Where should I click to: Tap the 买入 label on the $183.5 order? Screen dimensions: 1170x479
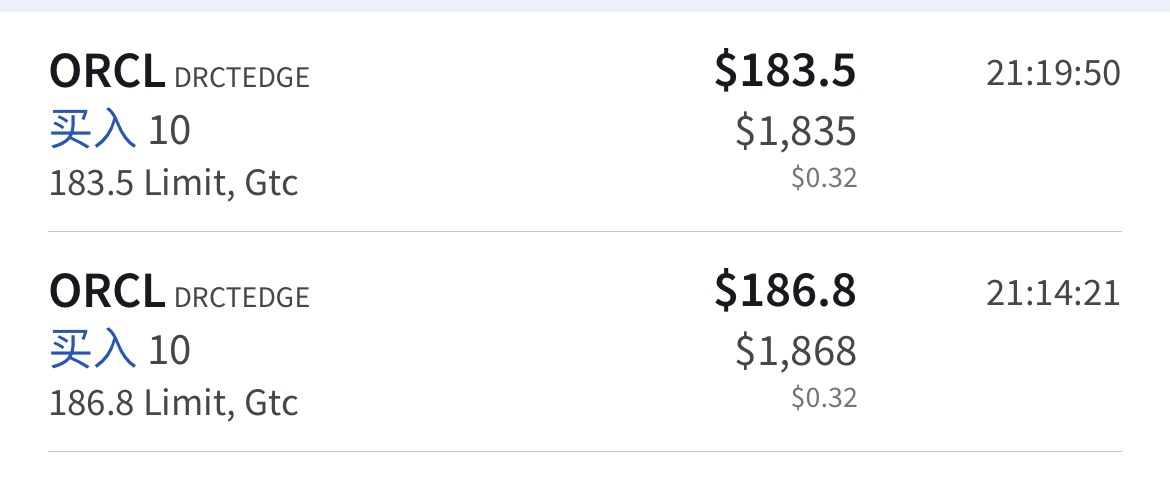coord(92,130)
